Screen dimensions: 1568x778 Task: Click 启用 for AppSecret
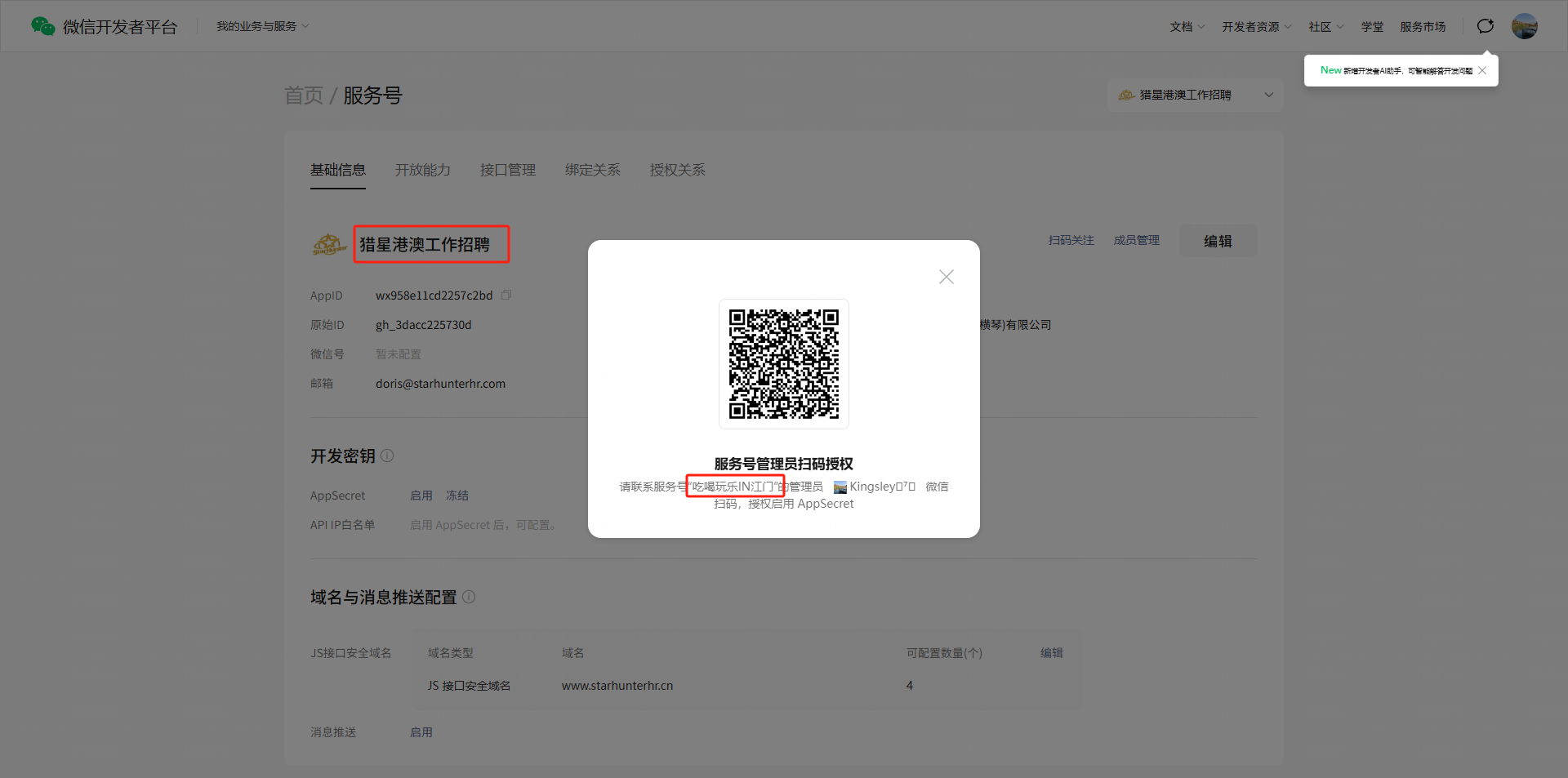click(x=421, y=496)
